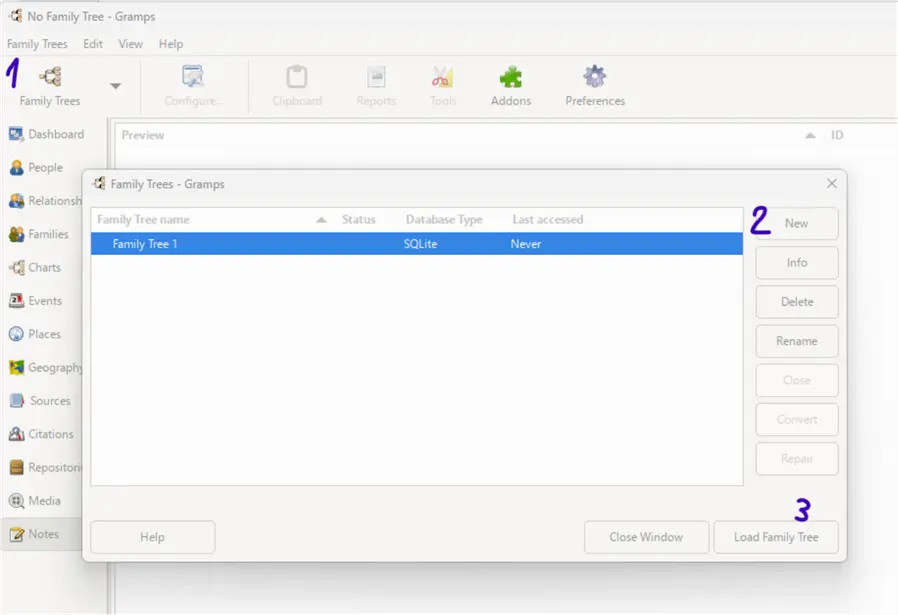Screen dimensions: 898x615
Task: Open the Family Trees menu
Action: pos(37,44)
